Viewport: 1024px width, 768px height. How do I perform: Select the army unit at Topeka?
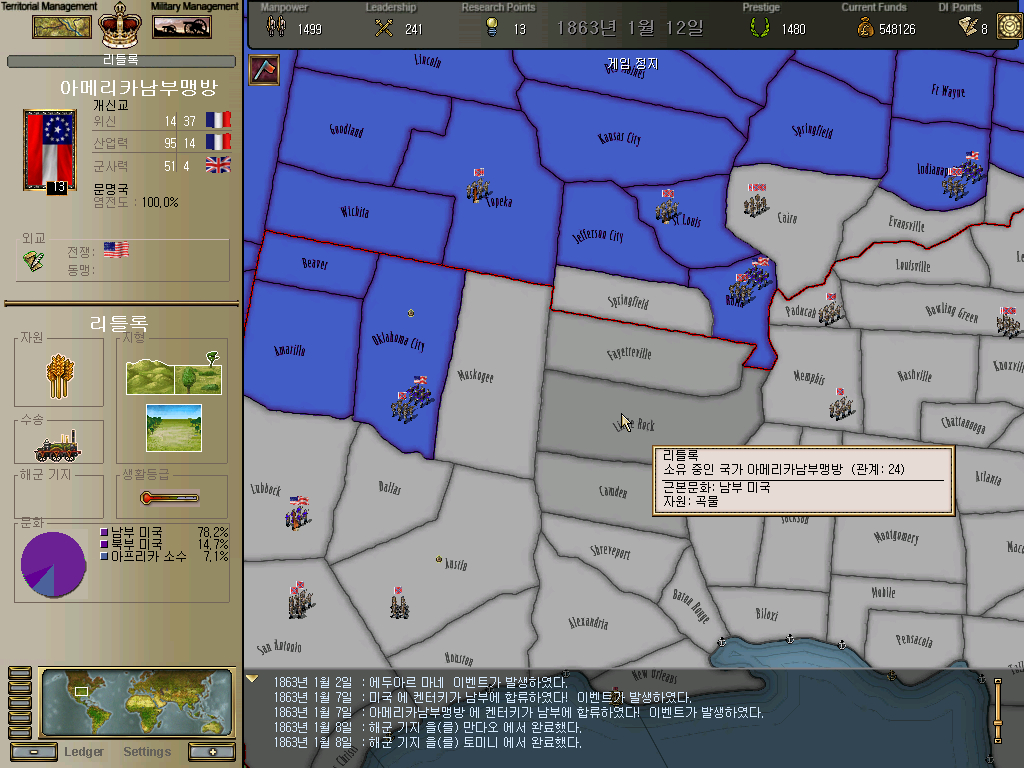click(x=479, y=187)
